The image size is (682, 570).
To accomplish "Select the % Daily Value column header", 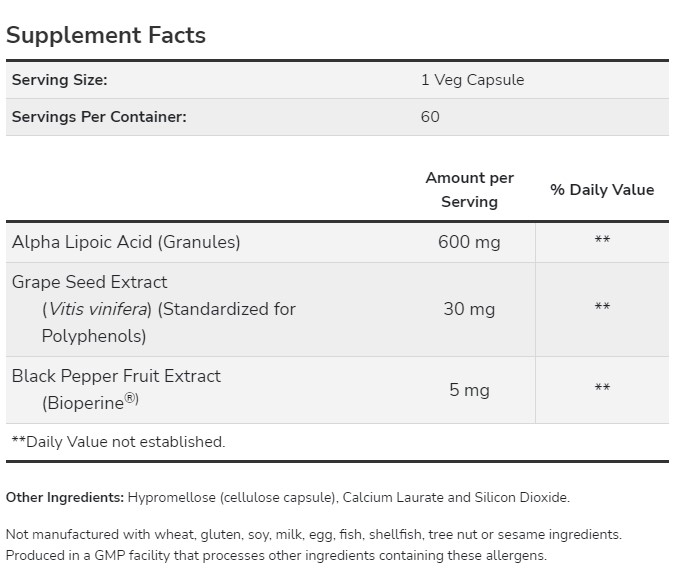I will pyautogui.click(x=602, y=189).
